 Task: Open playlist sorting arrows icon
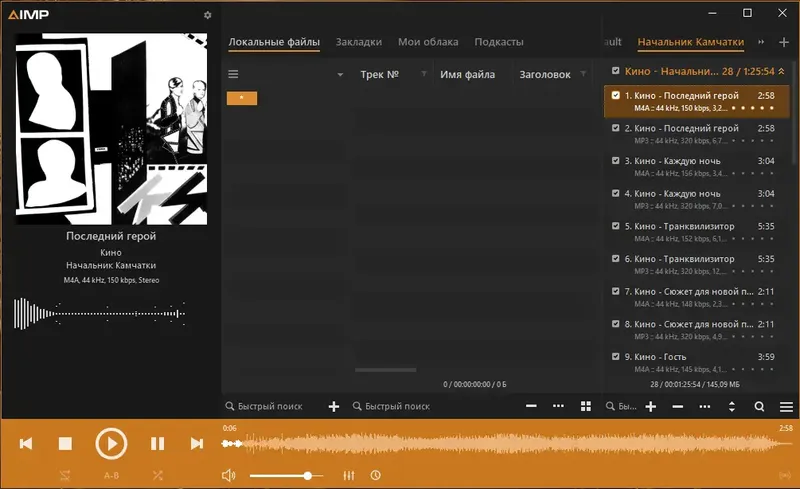point(732,406)
